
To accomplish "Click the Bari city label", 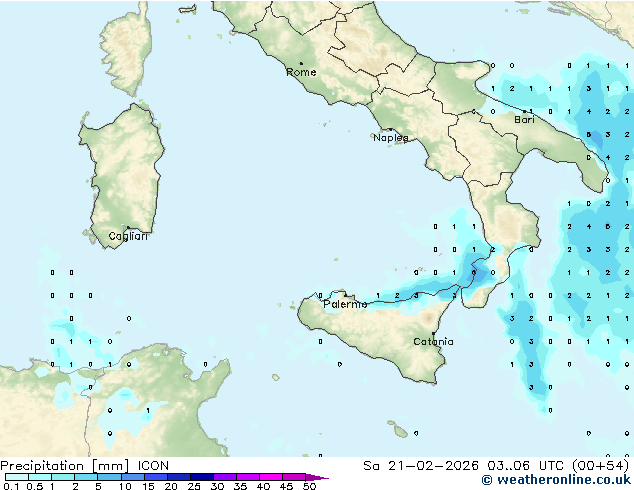I will pyautogui.click(x=524, y=120).
